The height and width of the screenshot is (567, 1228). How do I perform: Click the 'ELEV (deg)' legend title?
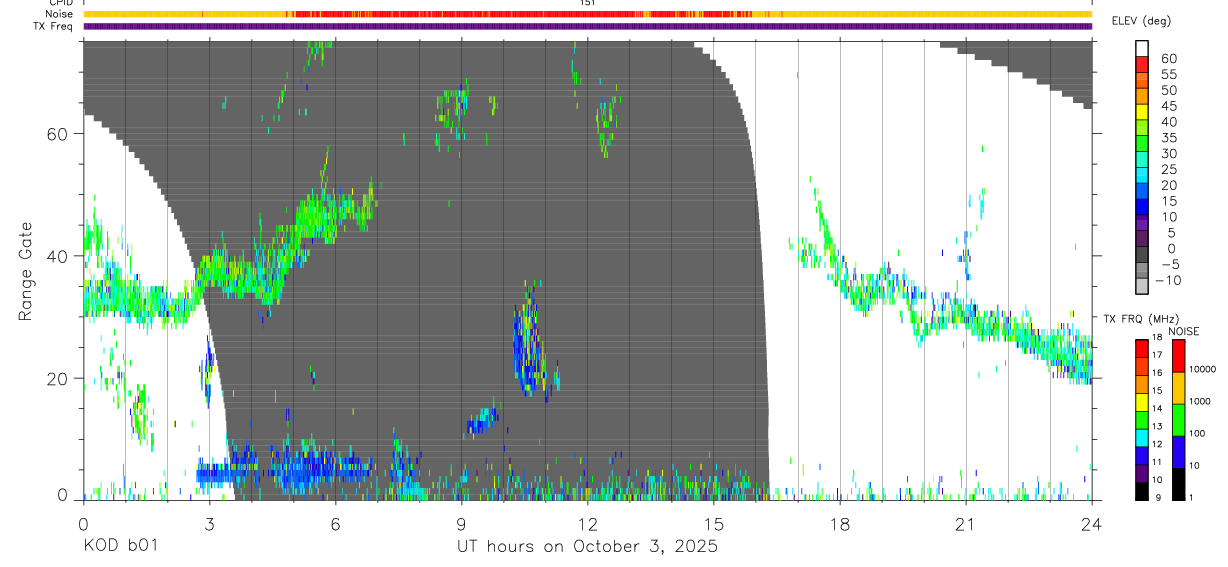pos(1142,21)
